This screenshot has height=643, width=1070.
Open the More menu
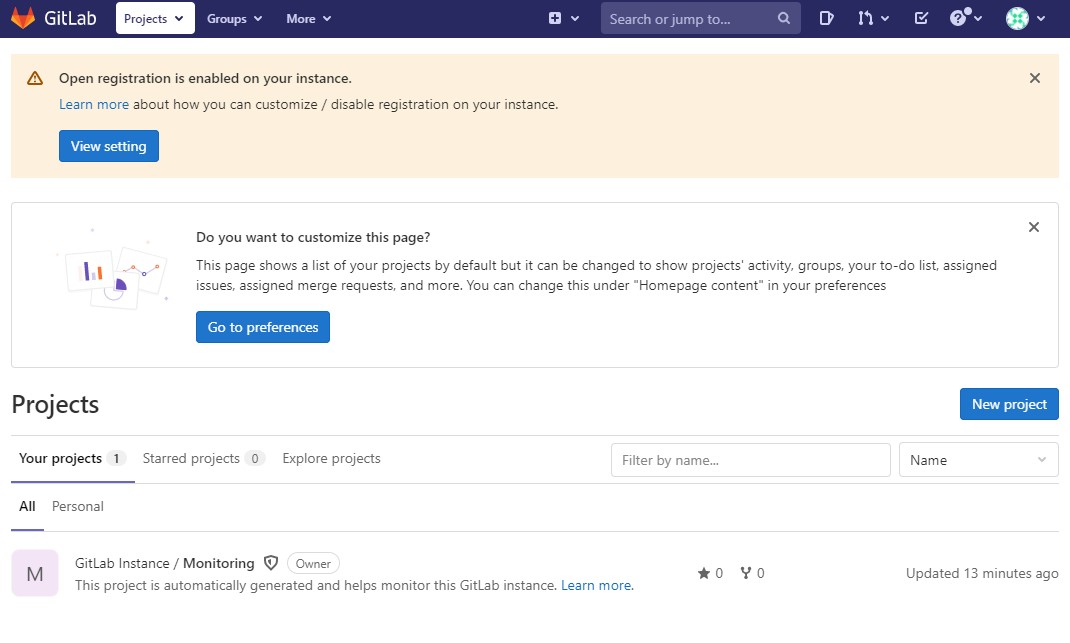tap(308, 18)
